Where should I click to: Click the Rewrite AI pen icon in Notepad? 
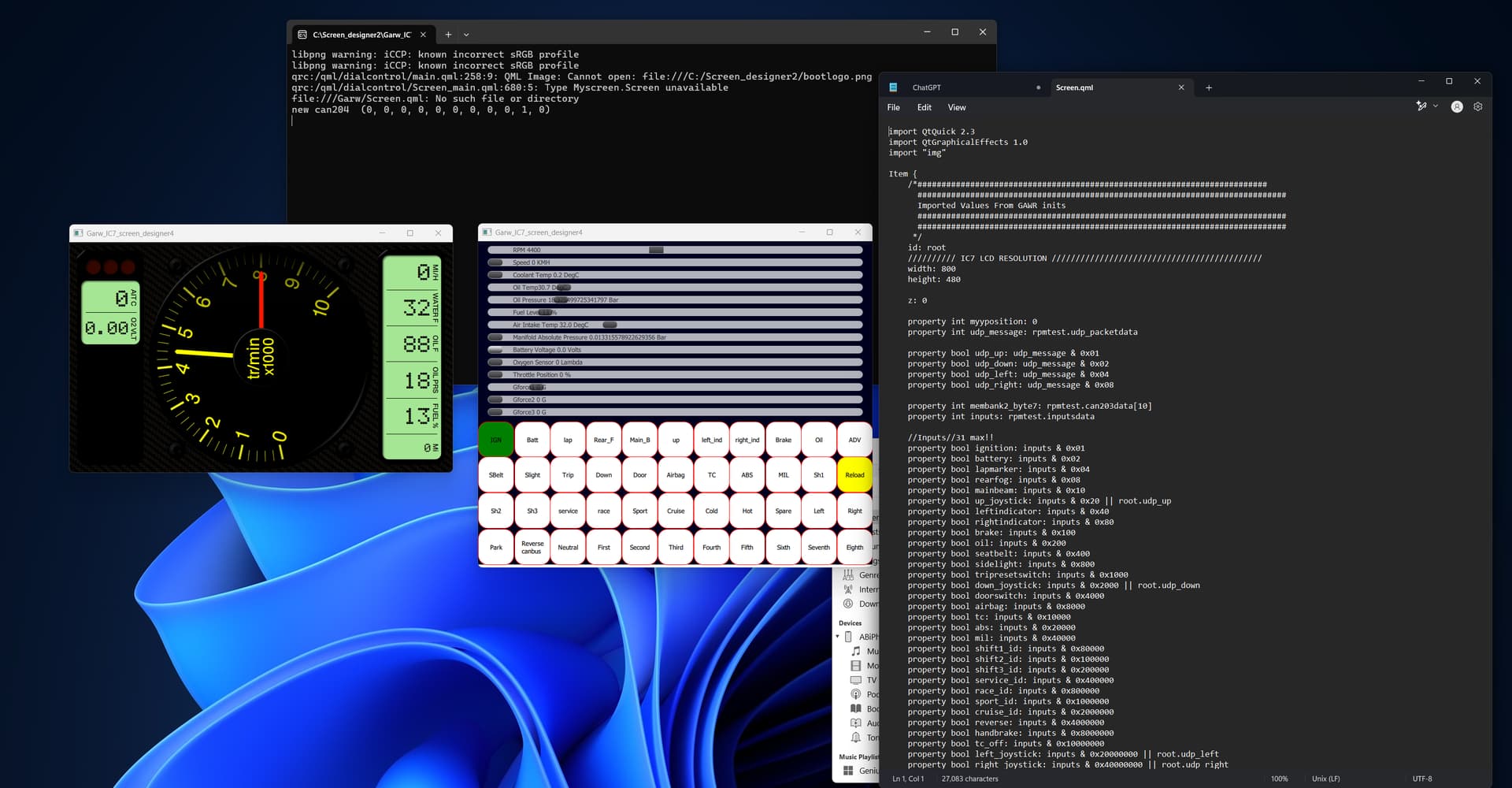pos(1421,106)
